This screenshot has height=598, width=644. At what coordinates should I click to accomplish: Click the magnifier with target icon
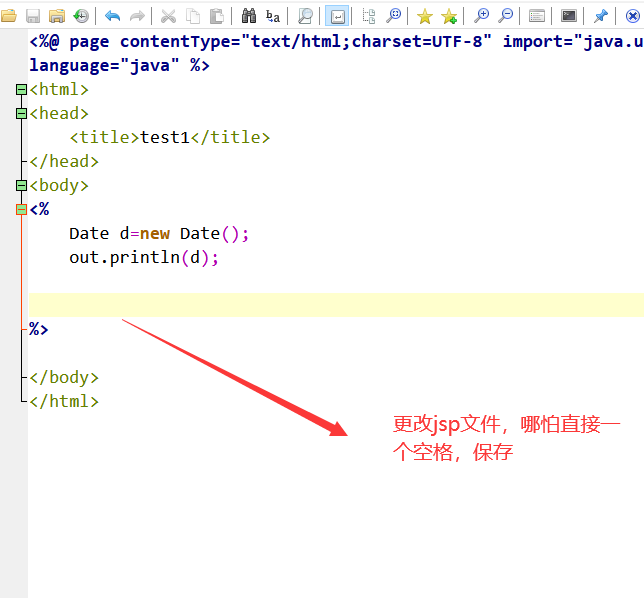(x=393, y=16)
